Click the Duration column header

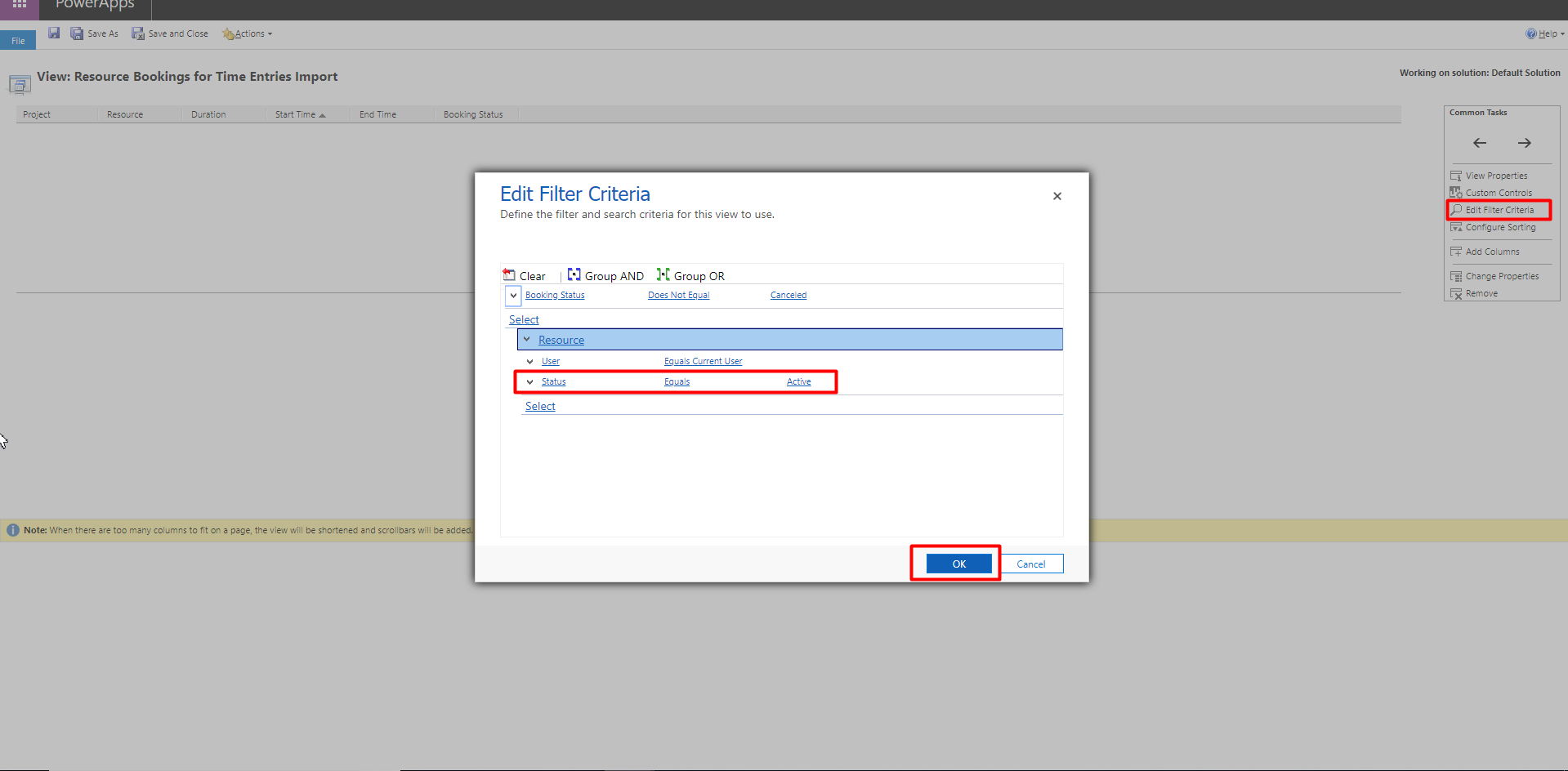[x=208, y=114]
